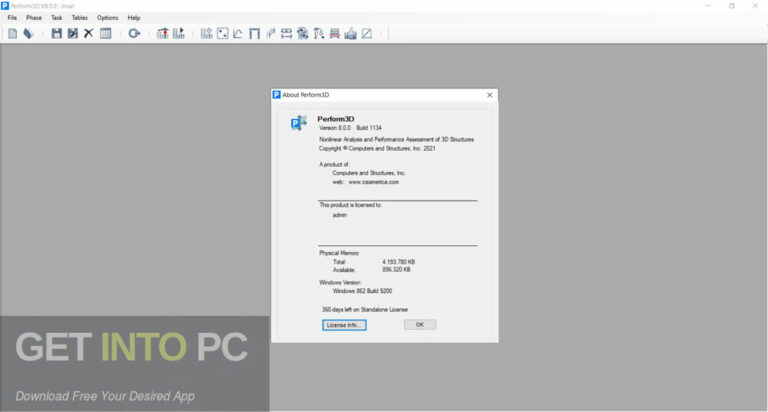The width and height of the screenshot is (768, 412).
Task: Click the load patterns arrows icon
Action: click(x=270, y=33)
